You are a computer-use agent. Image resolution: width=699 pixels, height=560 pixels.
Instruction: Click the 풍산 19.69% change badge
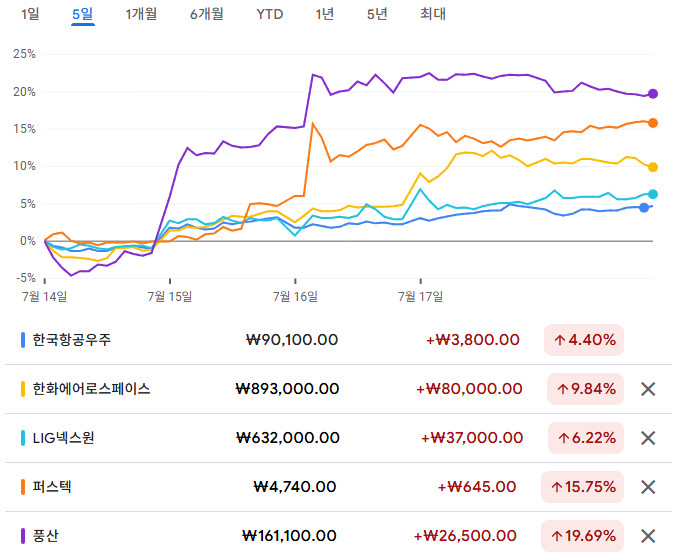point(583,536)
